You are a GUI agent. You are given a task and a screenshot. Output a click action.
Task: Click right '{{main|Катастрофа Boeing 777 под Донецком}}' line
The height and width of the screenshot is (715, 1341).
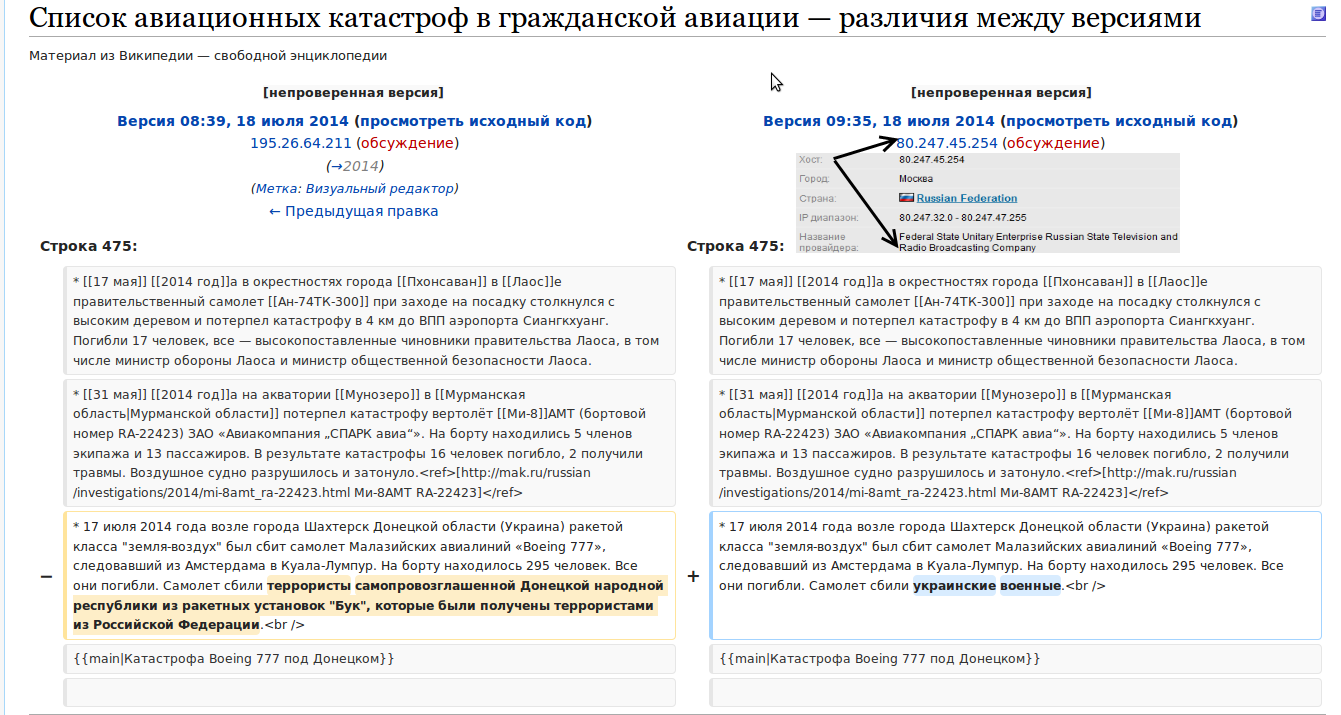[1016, 659]
